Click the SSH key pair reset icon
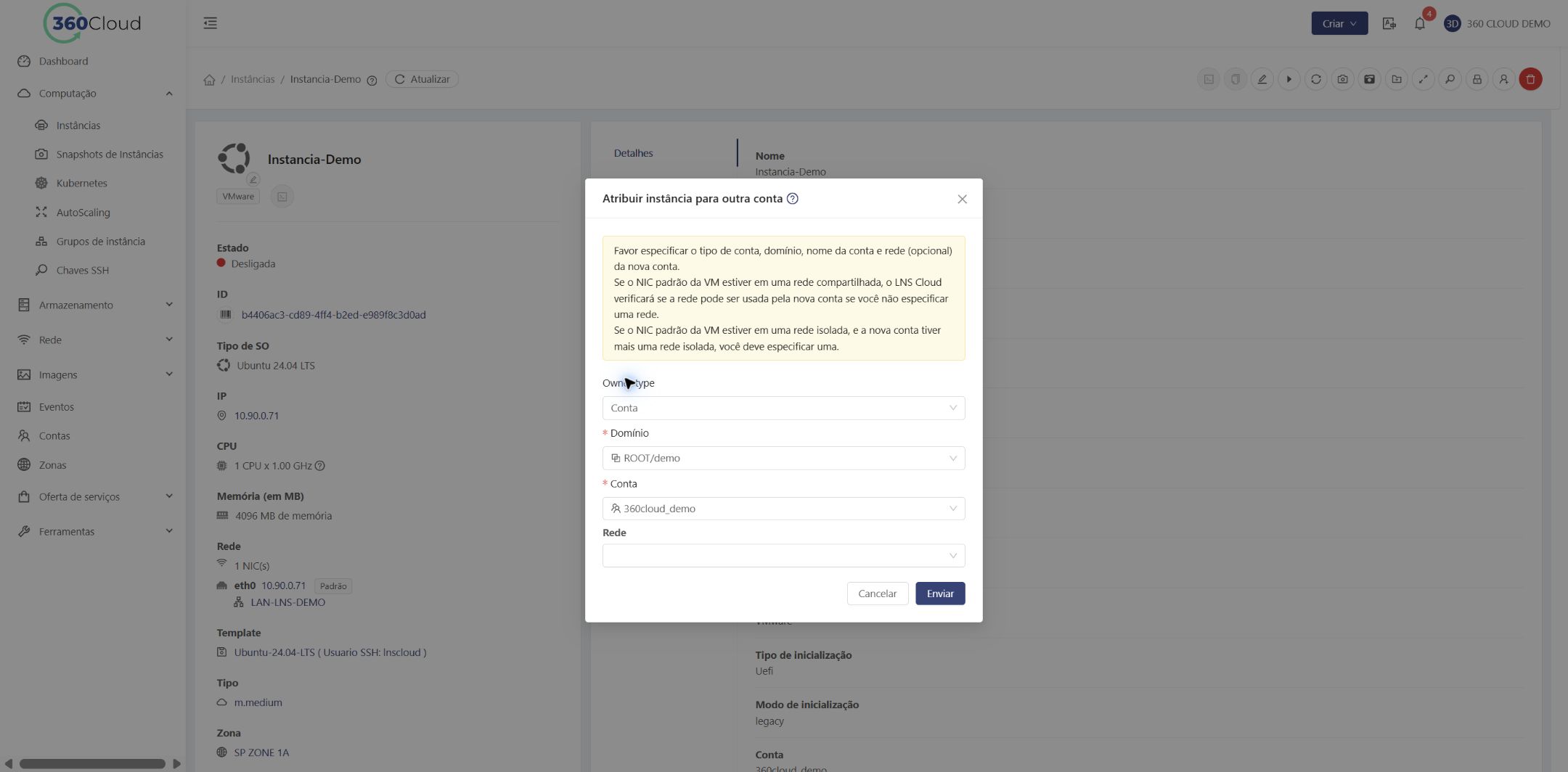1568x772 pixels. click(x=1450, y=79)
